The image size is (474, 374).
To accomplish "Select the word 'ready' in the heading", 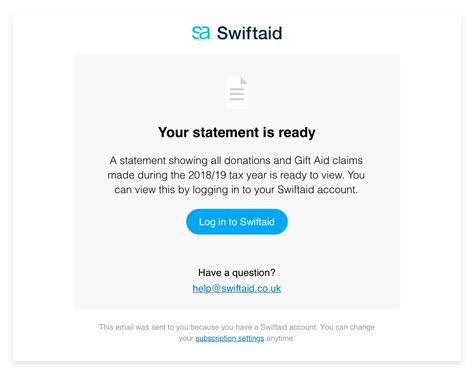I will click(297, 133).
